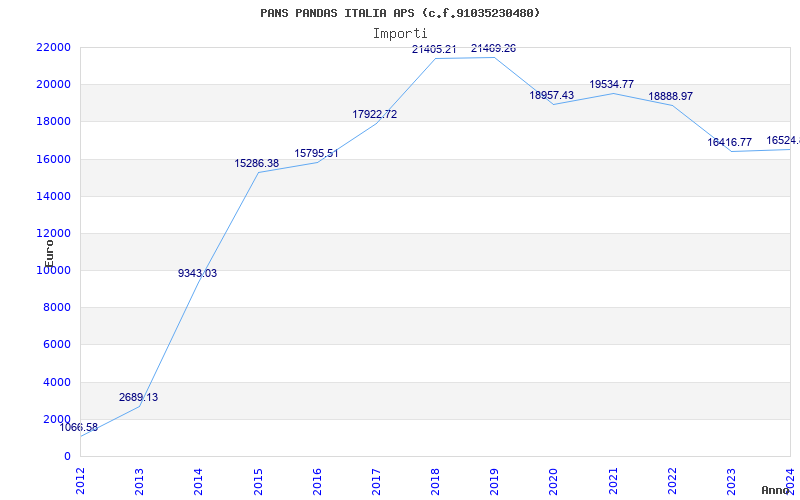Click data label 18957.43
Viewport: 800px width, 500px height.
point(552,95)
